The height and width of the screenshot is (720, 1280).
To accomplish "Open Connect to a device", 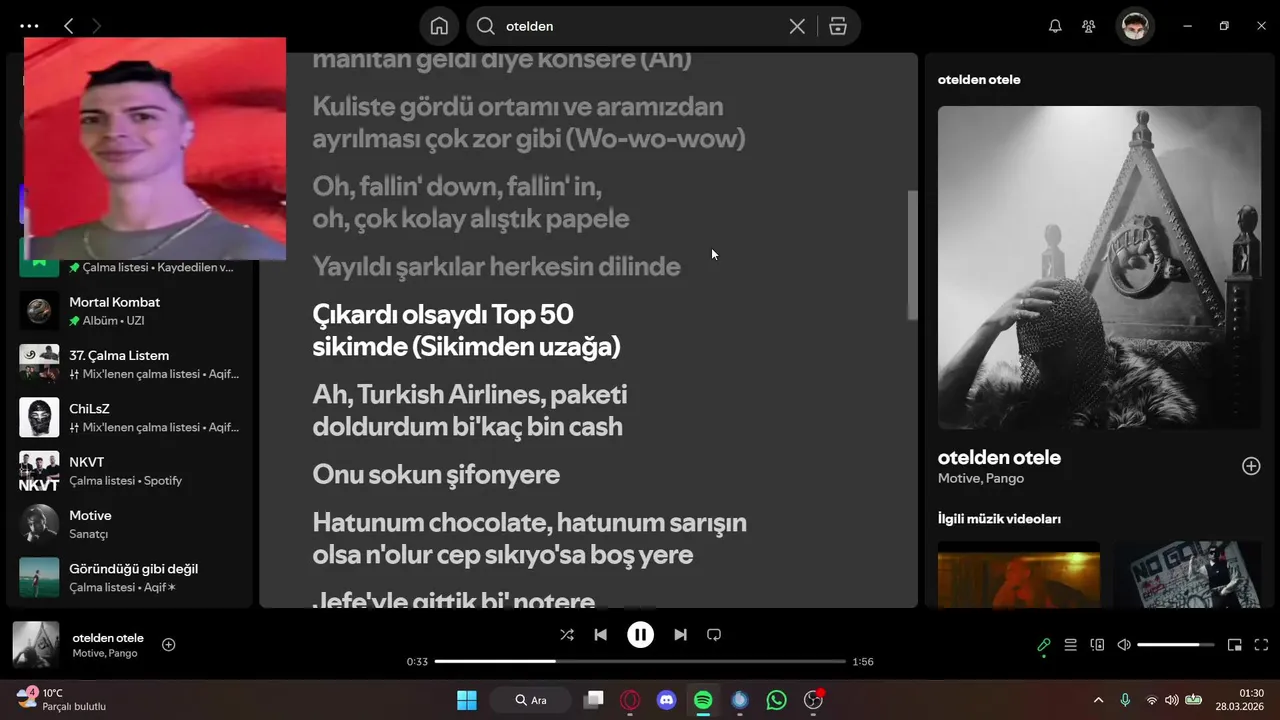I will click(1097, 645).
